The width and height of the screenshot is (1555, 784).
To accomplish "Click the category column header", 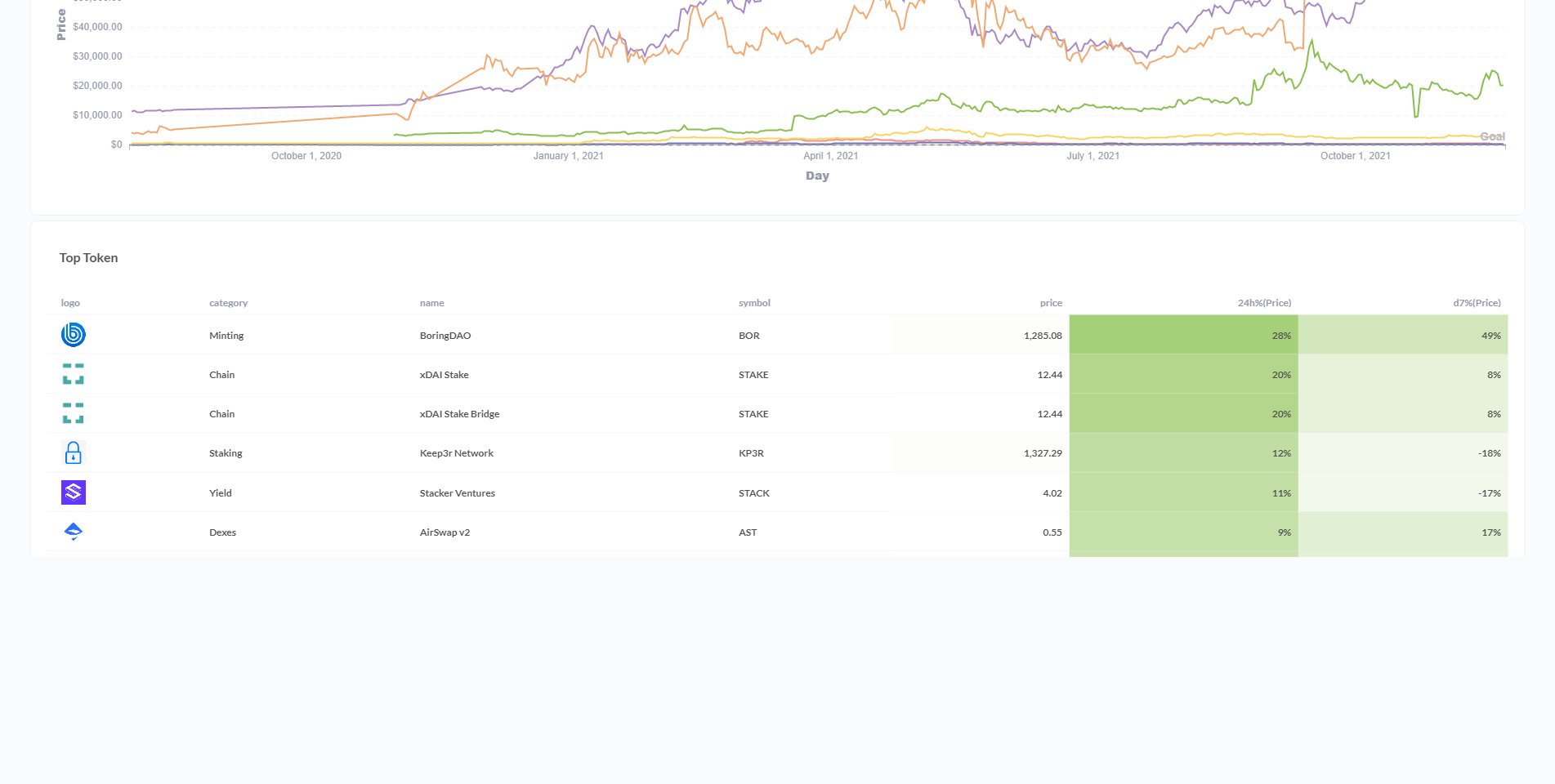I will (x=228, y=302).
